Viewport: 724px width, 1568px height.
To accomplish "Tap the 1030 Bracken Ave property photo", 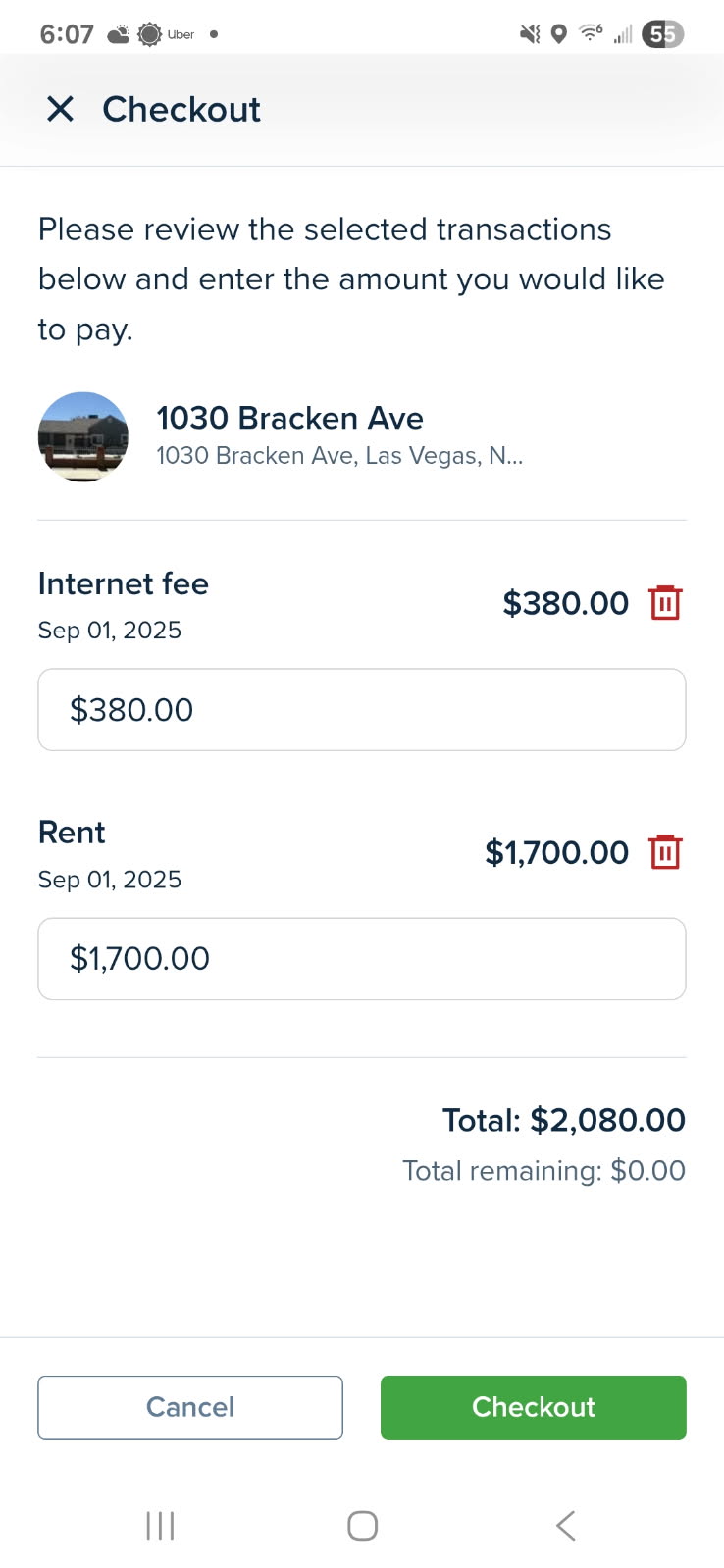I will pos(83,436).
